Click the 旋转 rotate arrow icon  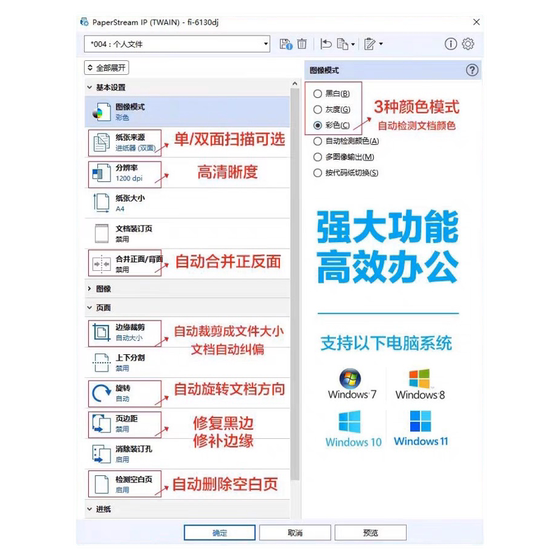pyautogui.click(x=102, y=393)
